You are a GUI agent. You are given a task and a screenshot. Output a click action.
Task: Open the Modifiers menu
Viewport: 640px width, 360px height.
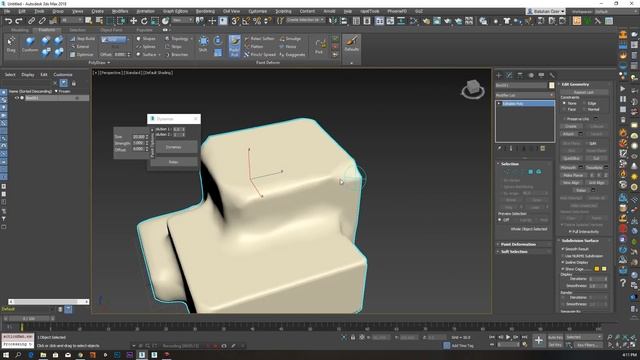(120, 11)
